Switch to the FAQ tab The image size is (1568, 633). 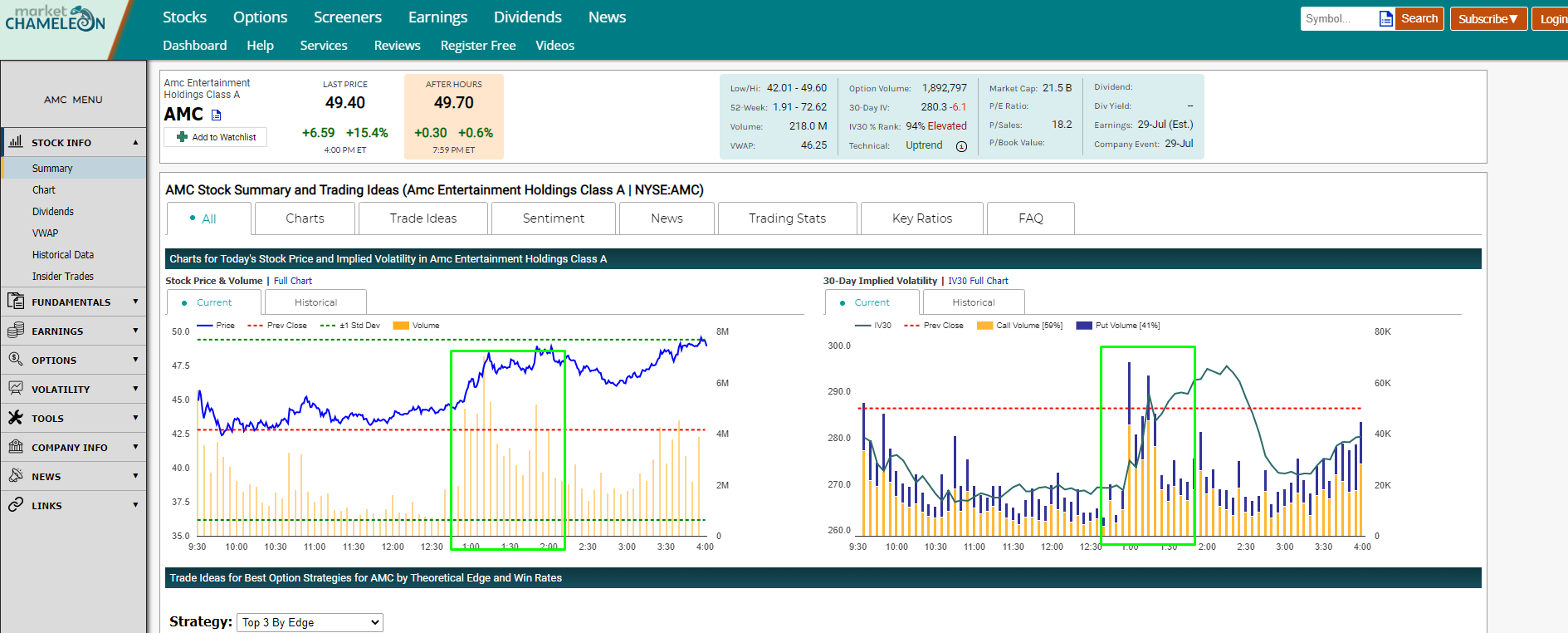tap(1031, 218)
